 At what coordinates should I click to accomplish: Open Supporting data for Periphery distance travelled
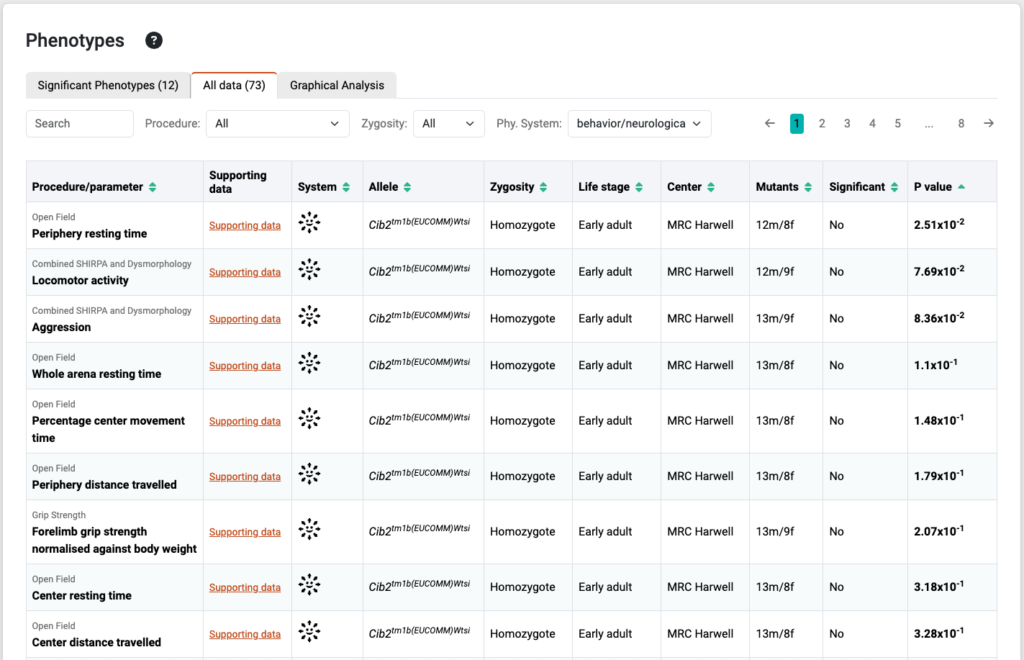coord(245,477)
